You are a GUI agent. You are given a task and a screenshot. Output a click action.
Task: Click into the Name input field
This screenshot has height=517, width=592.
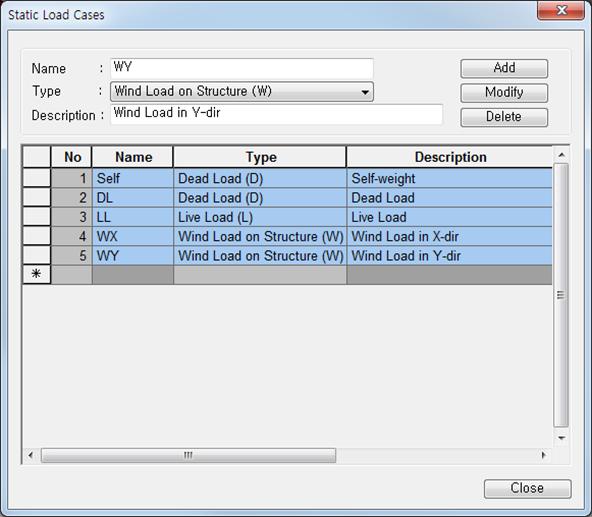coord(242,68)
